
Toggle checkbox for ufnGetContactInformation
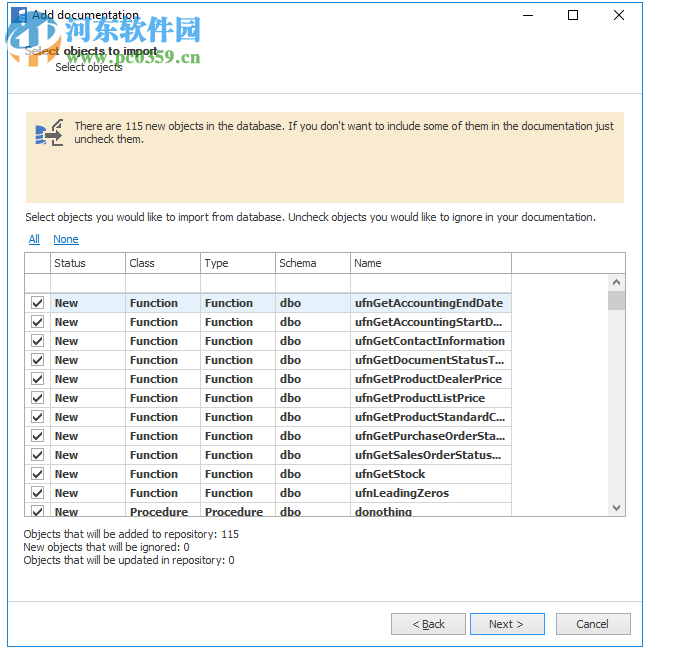(x=38, y=341)
